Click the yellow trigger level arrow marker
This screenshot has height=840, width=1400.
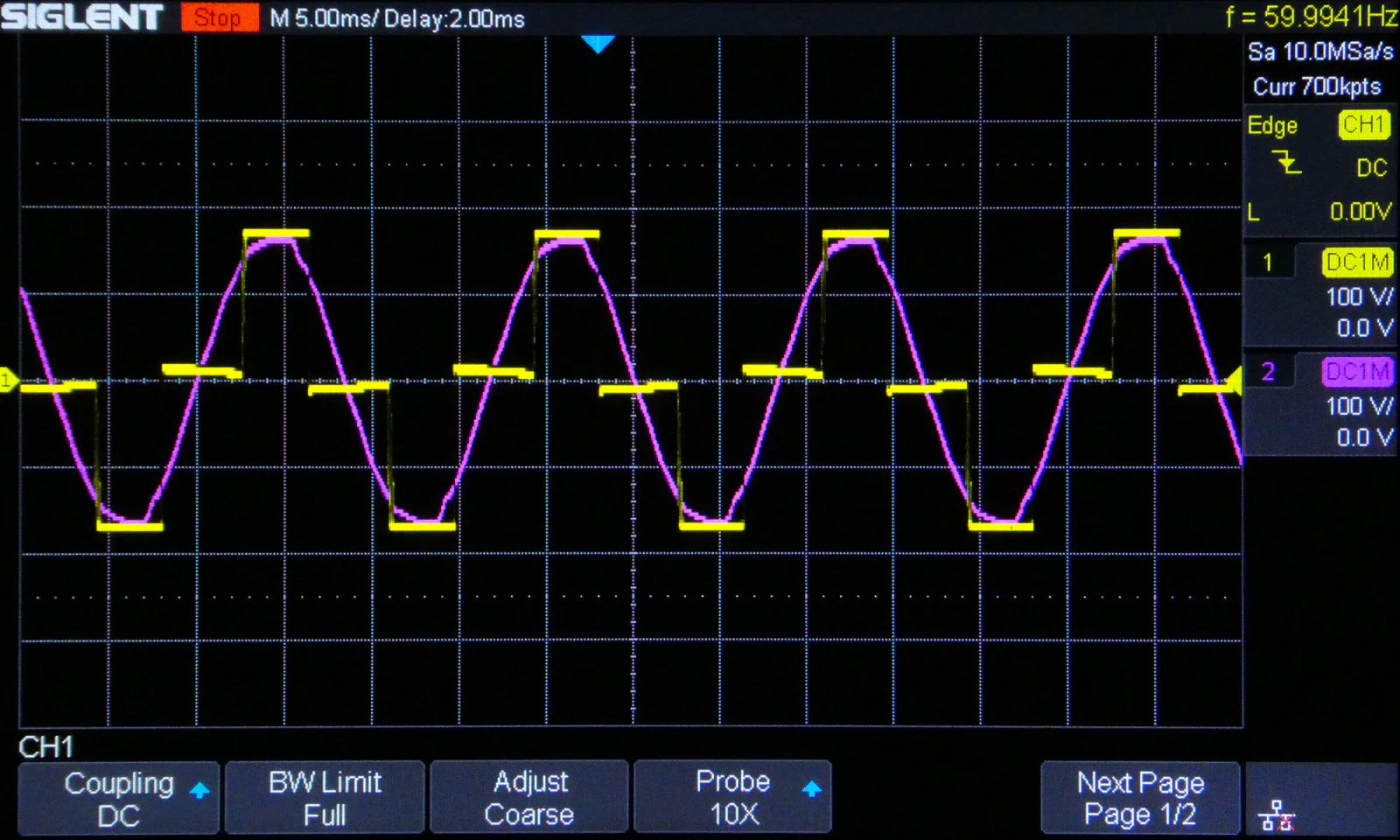click(x=1234, y=381)
